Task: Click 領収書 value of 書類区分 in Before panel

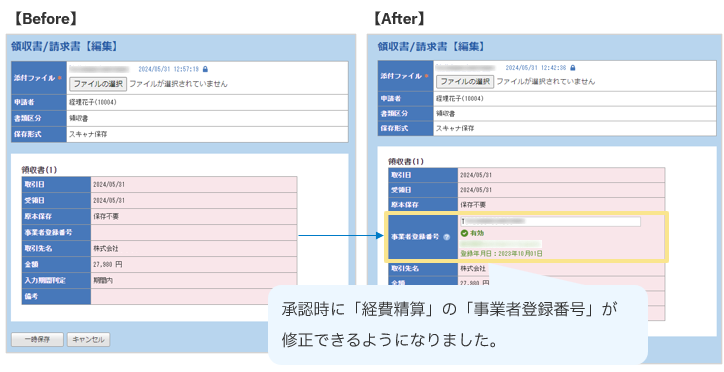Action: tap(78, 118)
